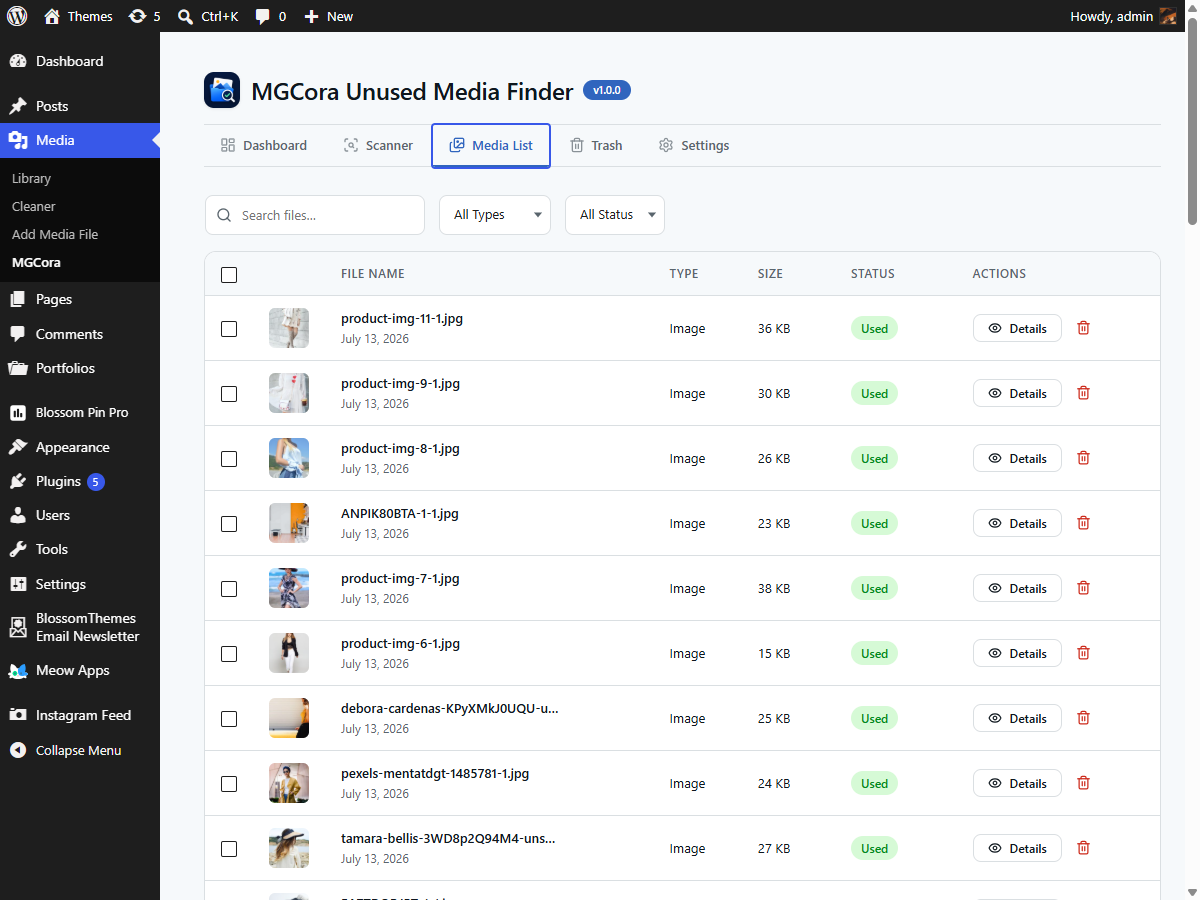The image size is (1200, 900).
Task: Open the All Status filter dropdown
Action: pyautogui.click(x=615, y=215)
